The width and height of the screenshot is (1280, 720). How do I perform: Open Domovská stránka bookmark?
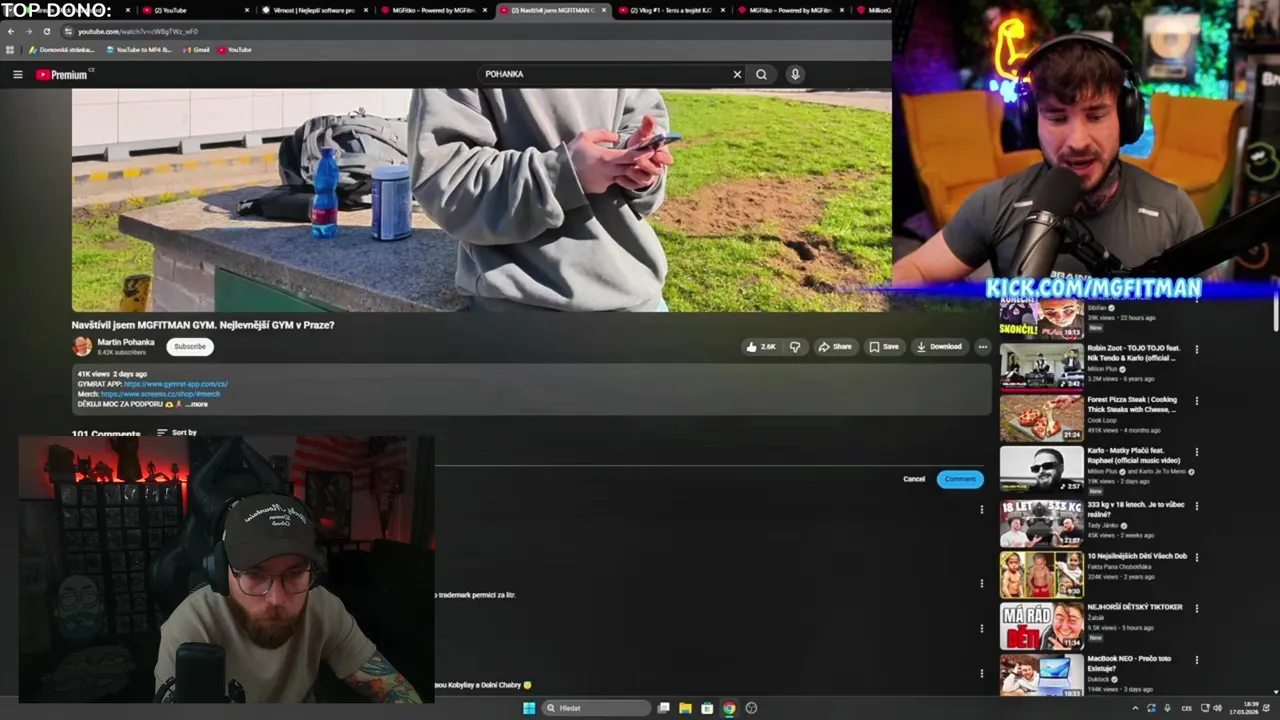point(62,50)
